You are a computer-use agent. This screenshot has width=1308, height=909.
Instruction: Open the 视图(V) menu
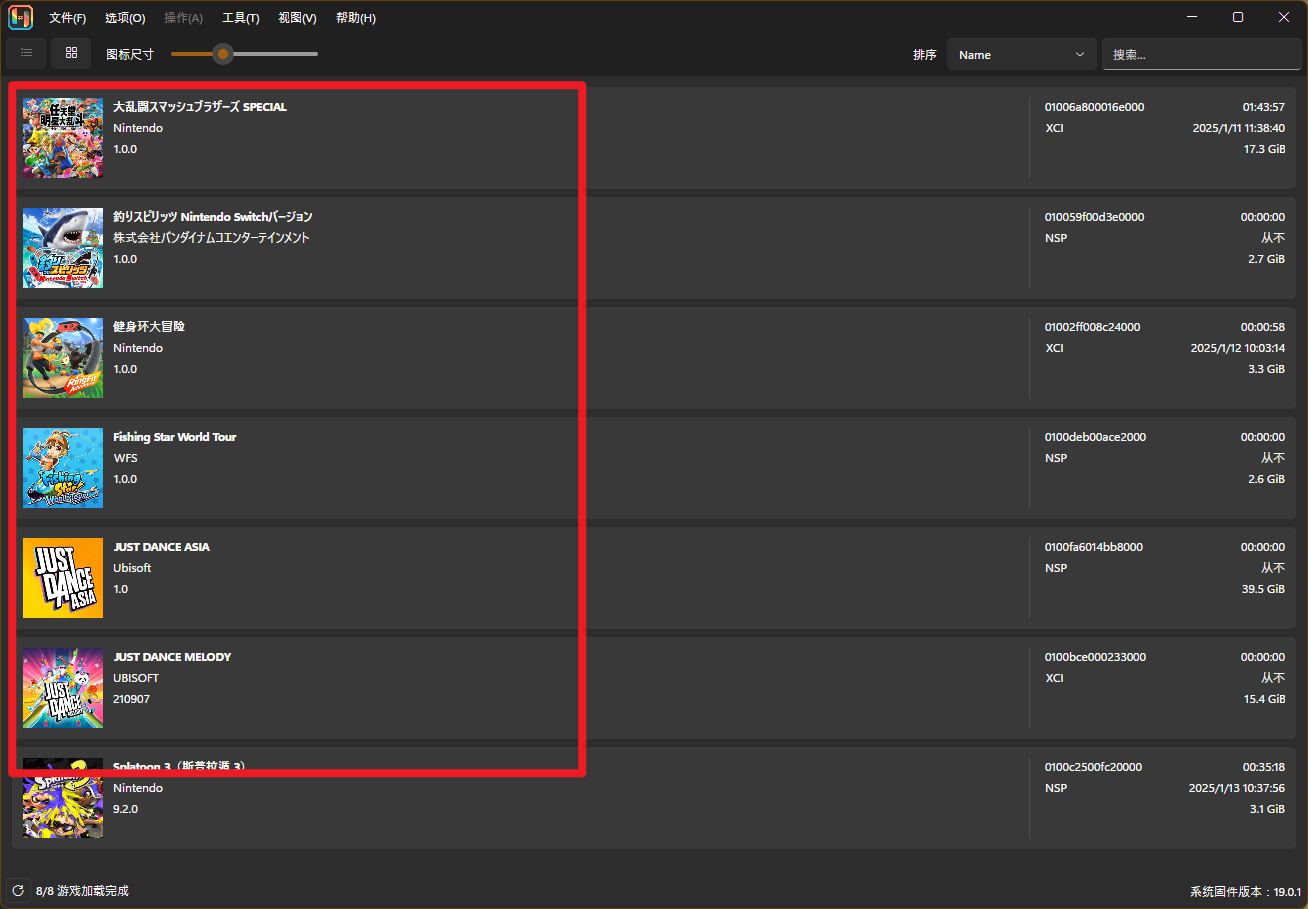click(x=297, y=18)
